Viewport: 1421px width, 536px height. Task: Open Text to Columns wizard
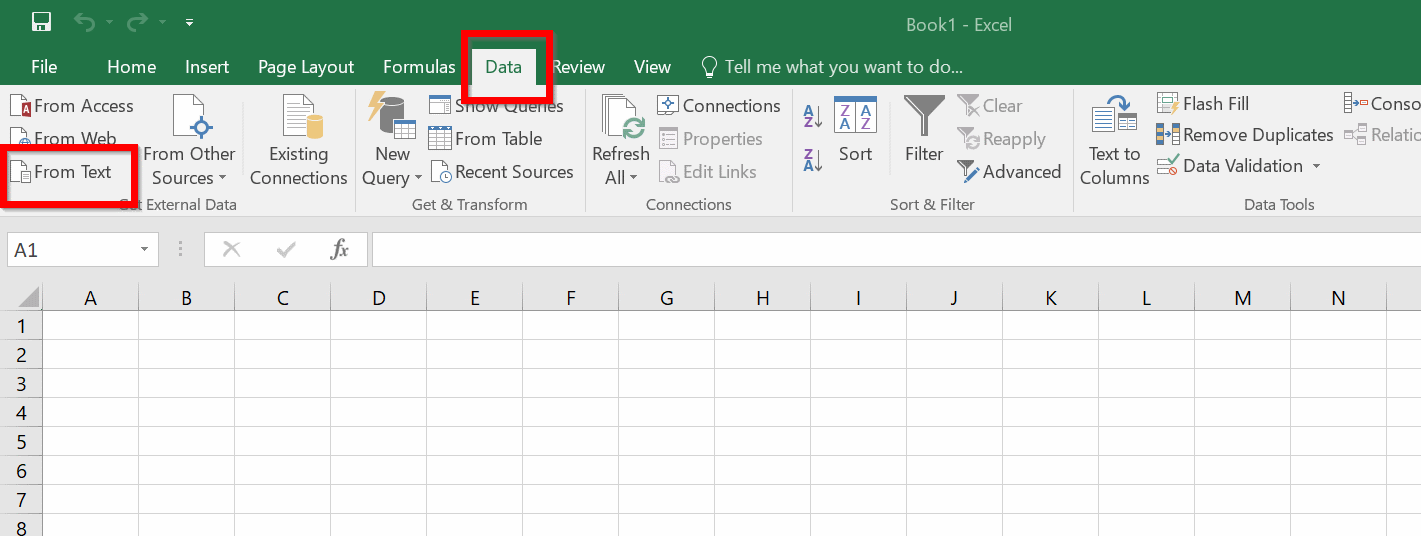[1114, 140]
